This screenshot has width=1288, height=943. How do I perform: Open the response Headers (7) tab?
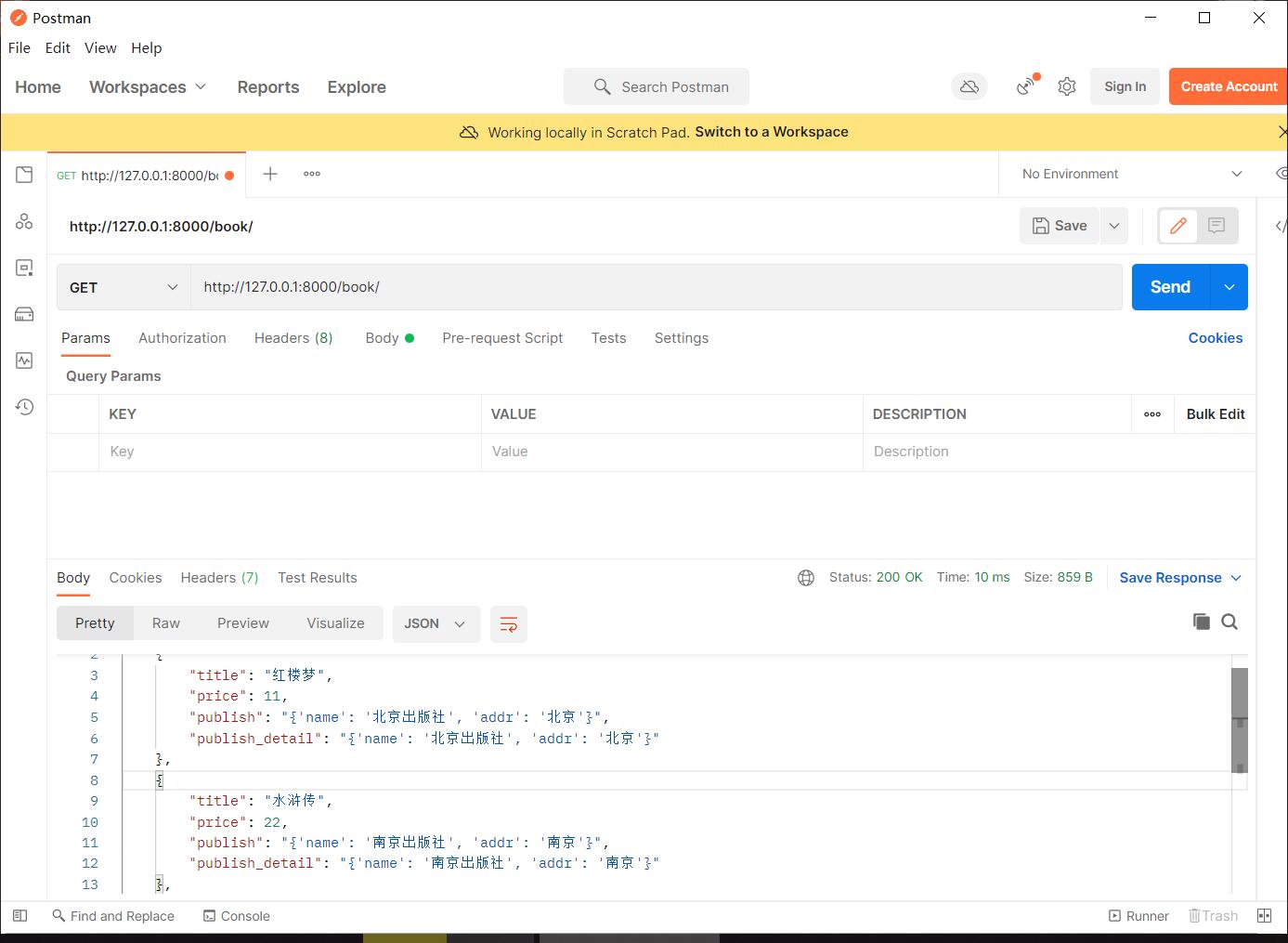[x=219, y=578]
